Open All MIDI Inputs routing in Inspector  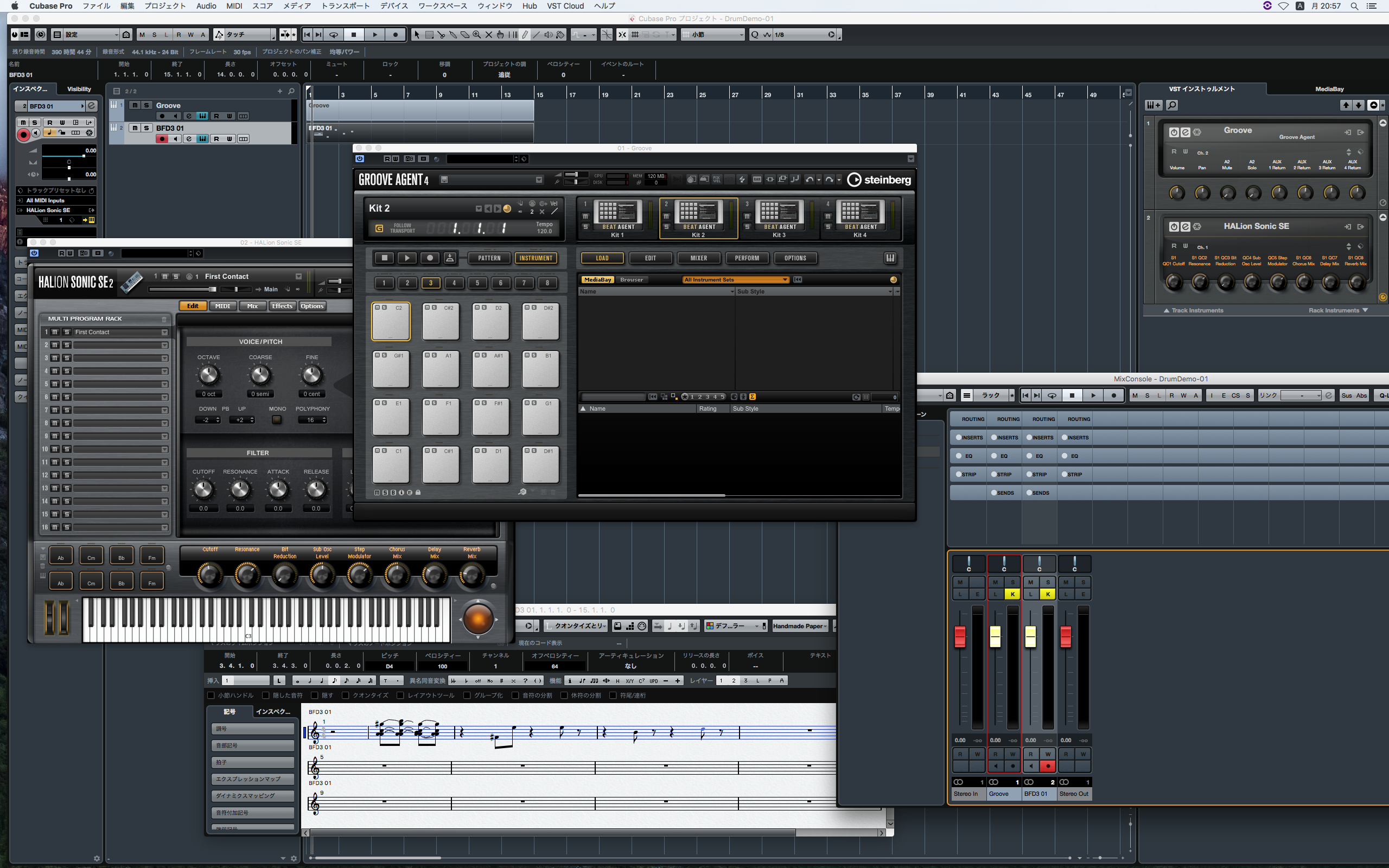point(56,200)
